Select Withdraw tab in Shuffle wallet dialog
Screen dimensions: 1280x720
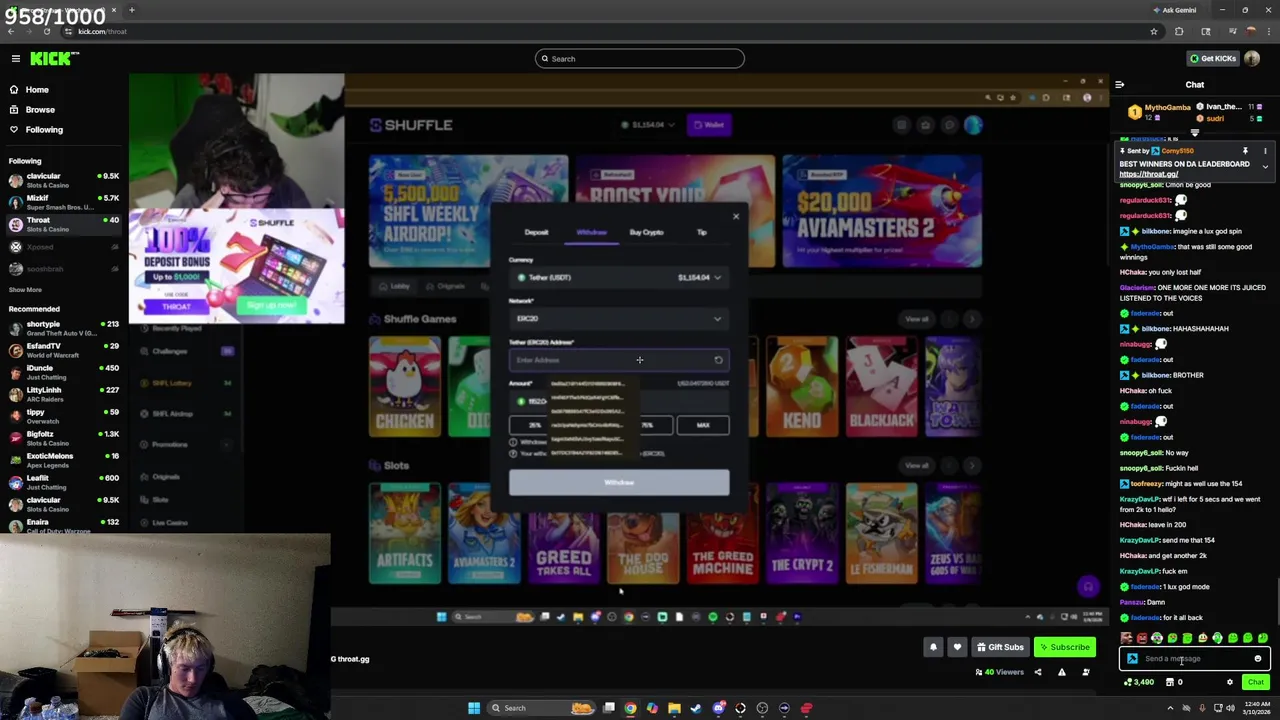click(591, 232)
